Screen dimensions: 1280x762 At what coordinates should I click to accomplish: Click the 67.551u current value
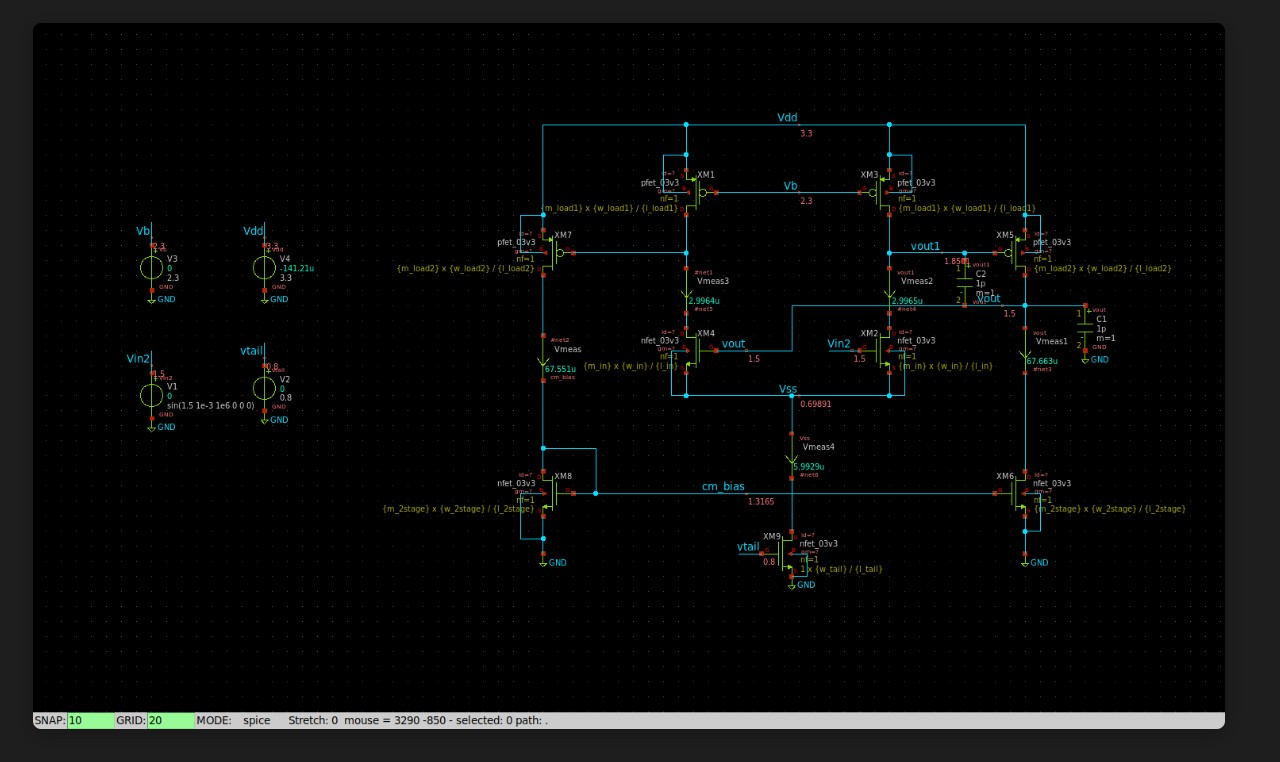point(559,369)
